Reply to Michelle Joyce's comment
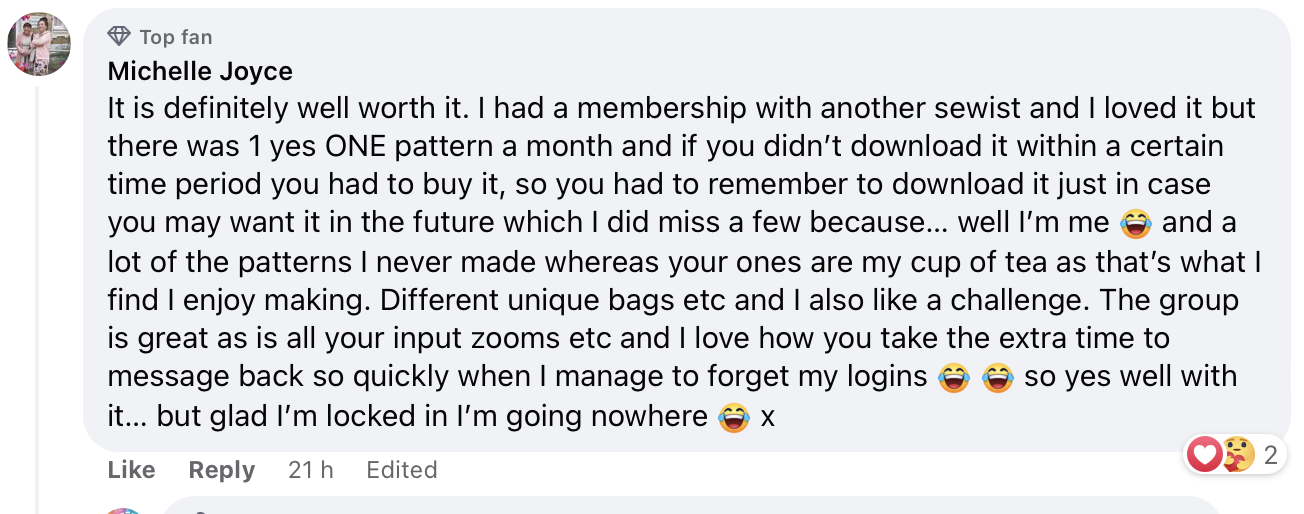Viewport: 1304px width, 514px height. [222, 470]
